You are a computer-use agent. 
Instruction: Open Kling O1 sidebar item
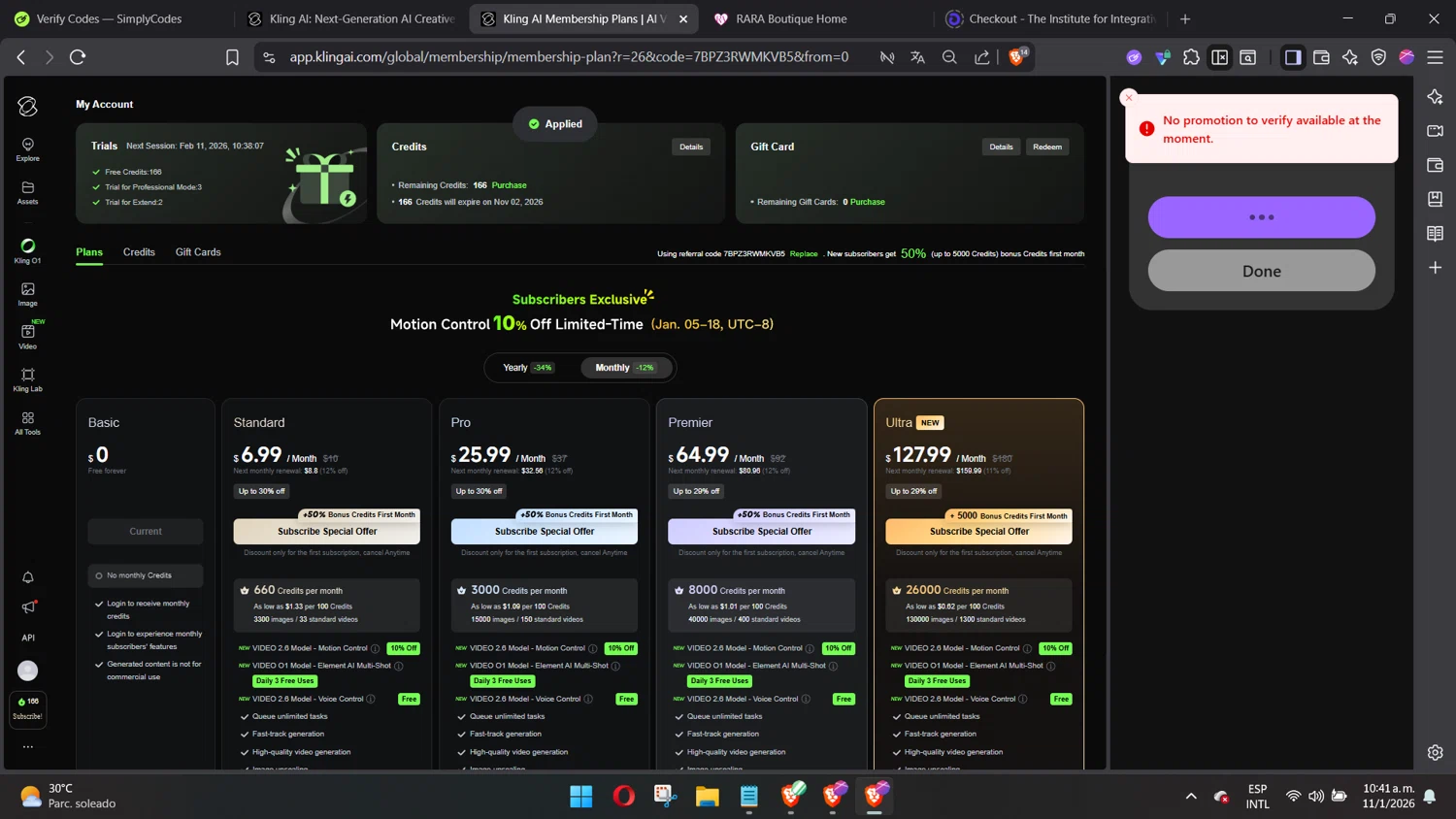pos(27,251)
